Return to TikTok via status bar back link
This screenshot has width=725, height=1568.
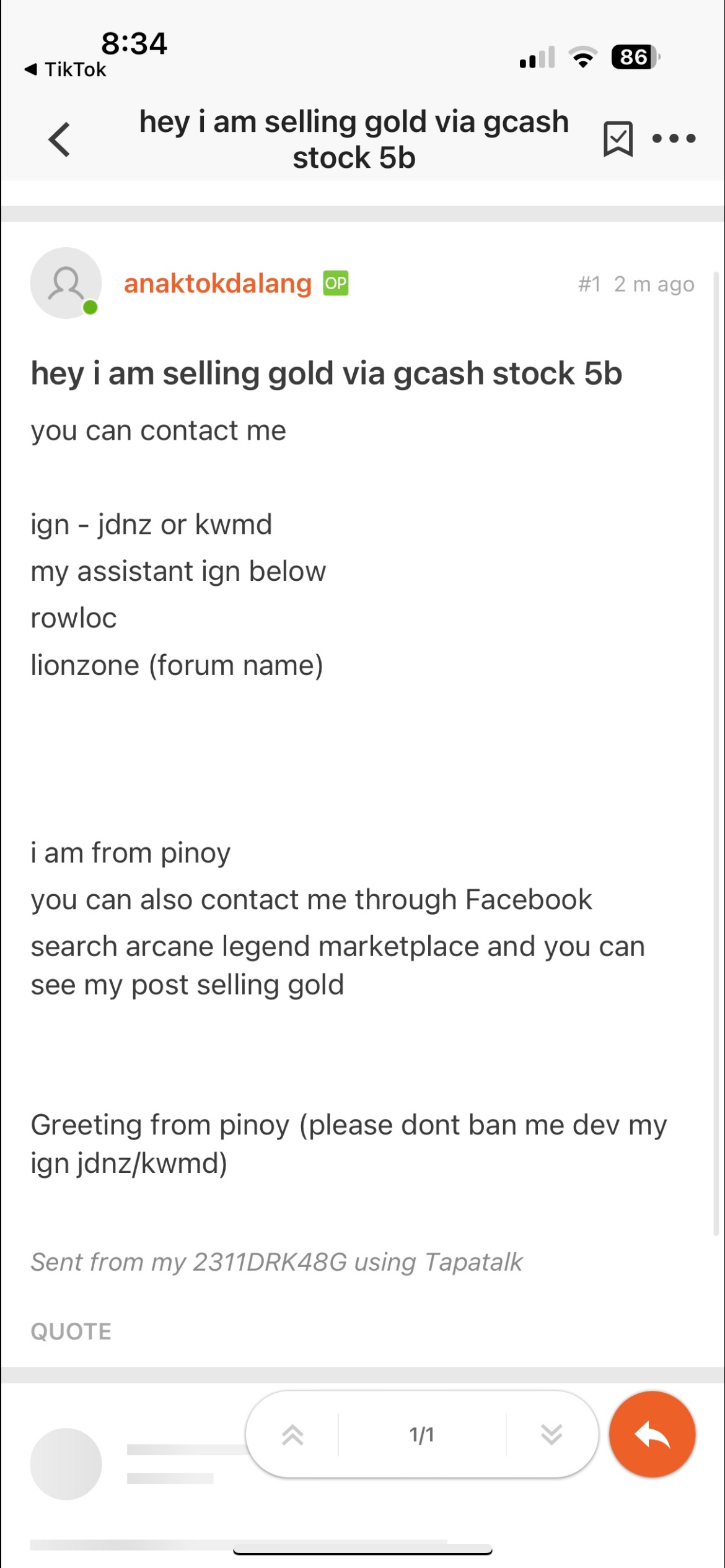click(x=65, y=69)
